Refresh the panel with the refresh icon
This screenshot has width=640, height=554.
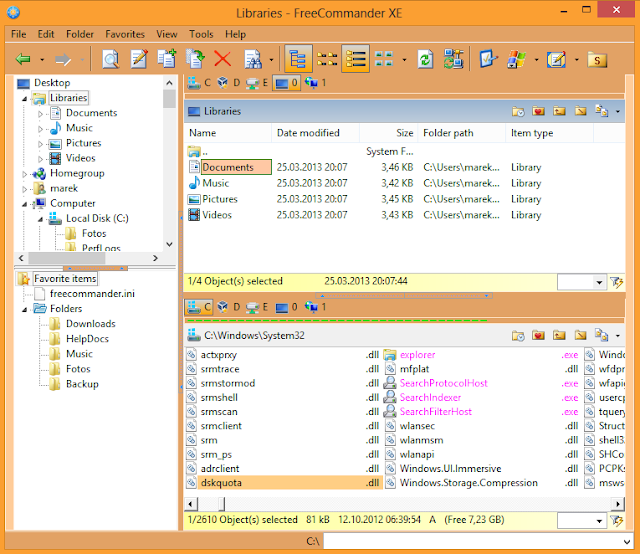[x=425, y=60]
